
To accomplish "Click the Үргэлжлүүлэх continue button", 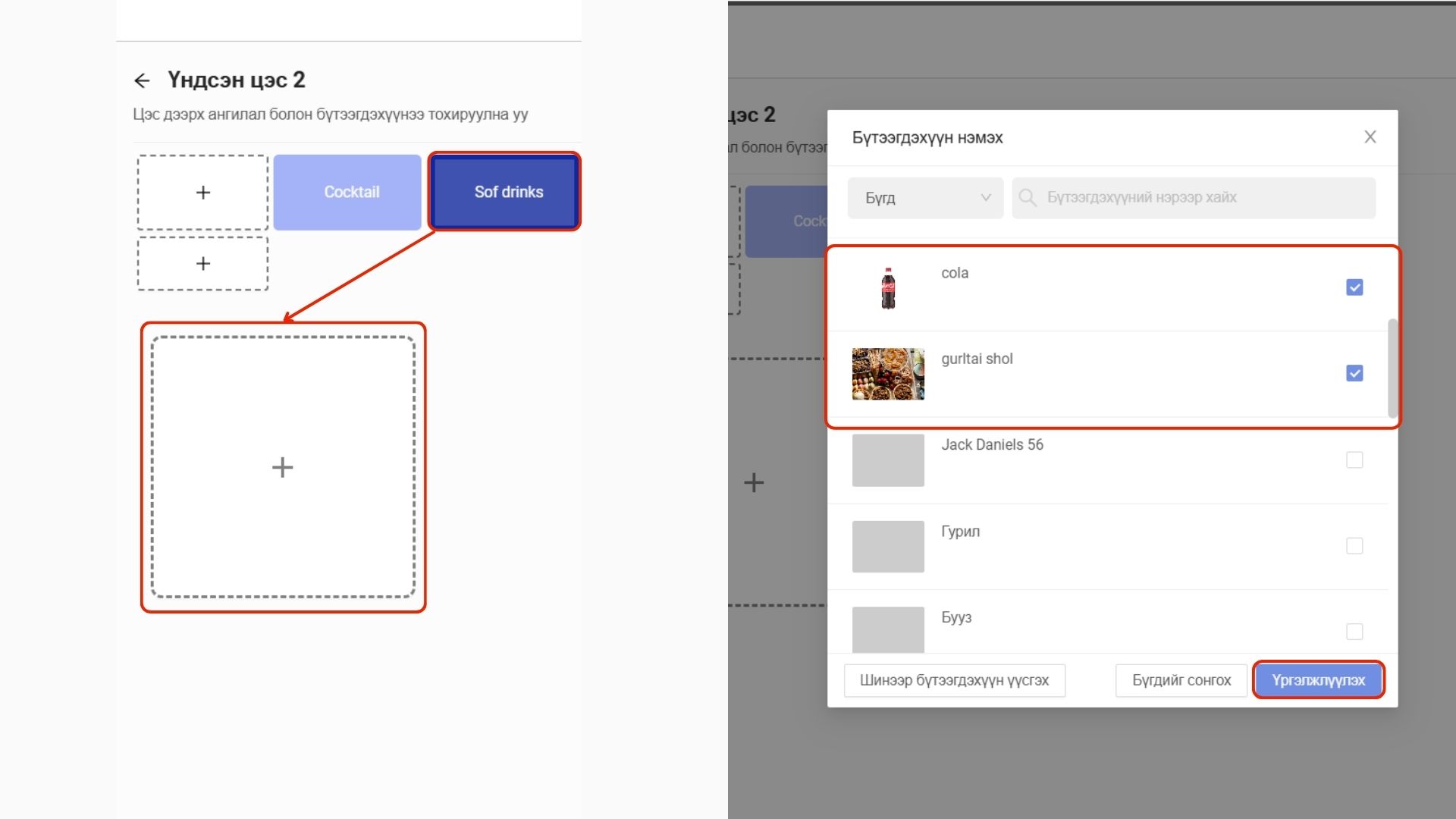I will point(1318,680).
